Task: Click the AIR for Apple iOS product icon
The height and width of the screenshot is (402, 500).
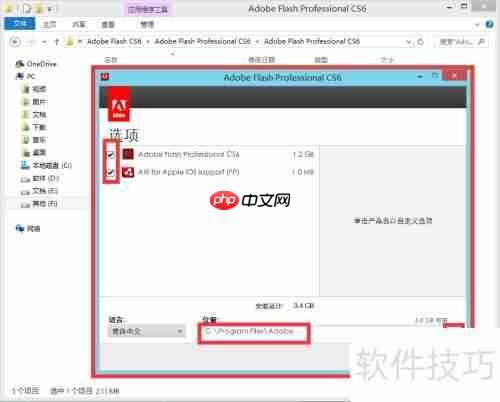Action: tap(128, 172)
